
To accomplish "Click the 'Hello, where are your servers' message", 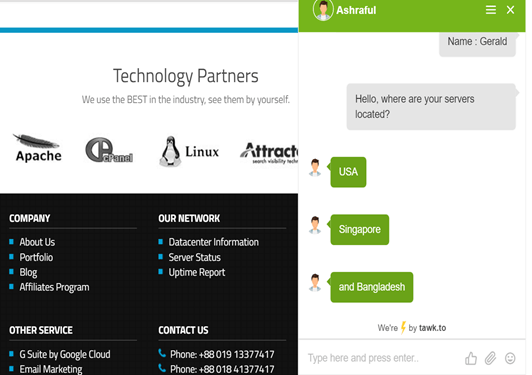I will point(431,107).
